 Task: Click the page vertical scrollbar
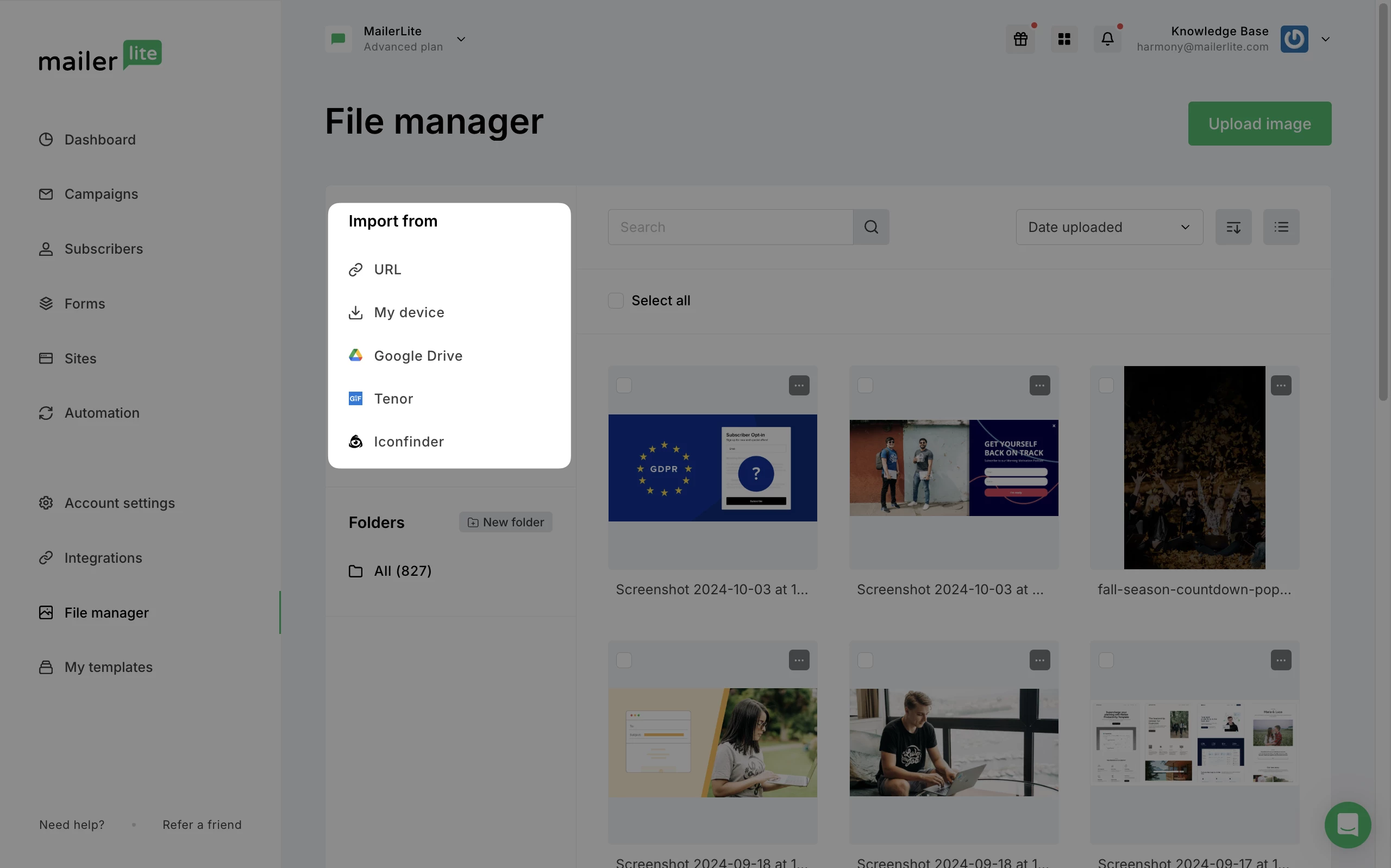tap(1383, 201)
